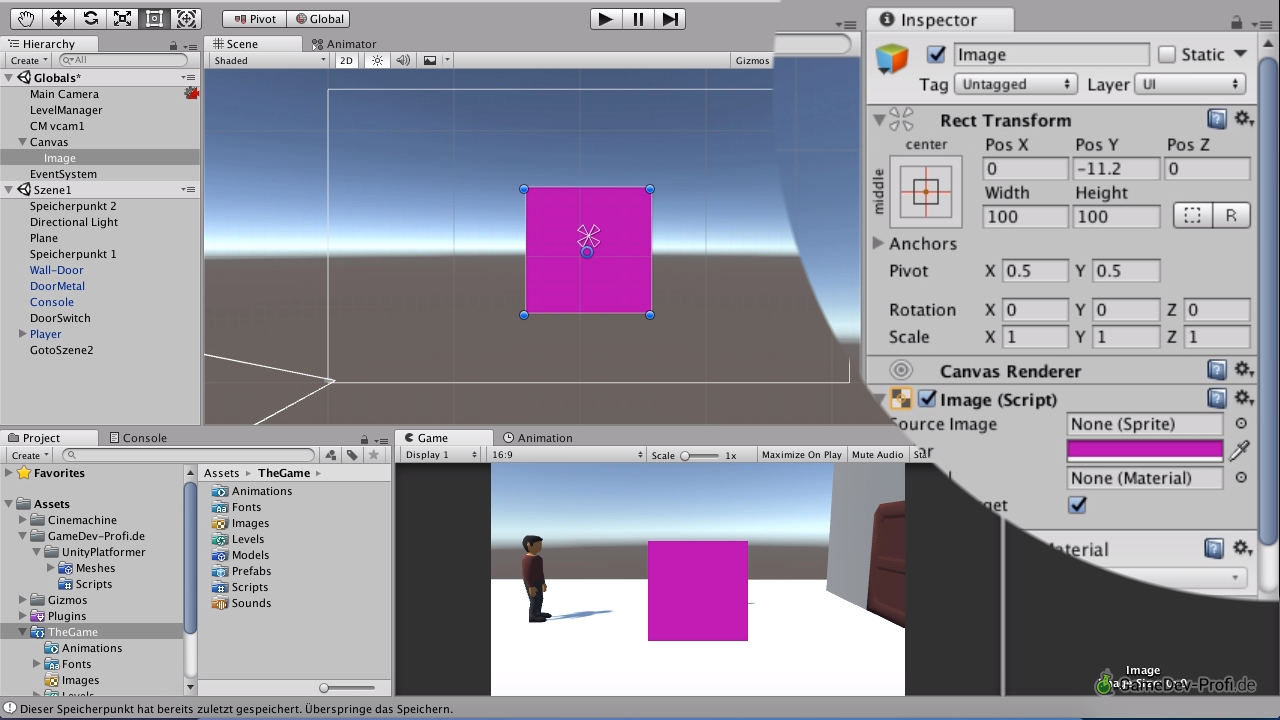The width and height of the screenshot is (1280, 720).
Task: Open the magenta Color swatch
Action: [1145, 451]
